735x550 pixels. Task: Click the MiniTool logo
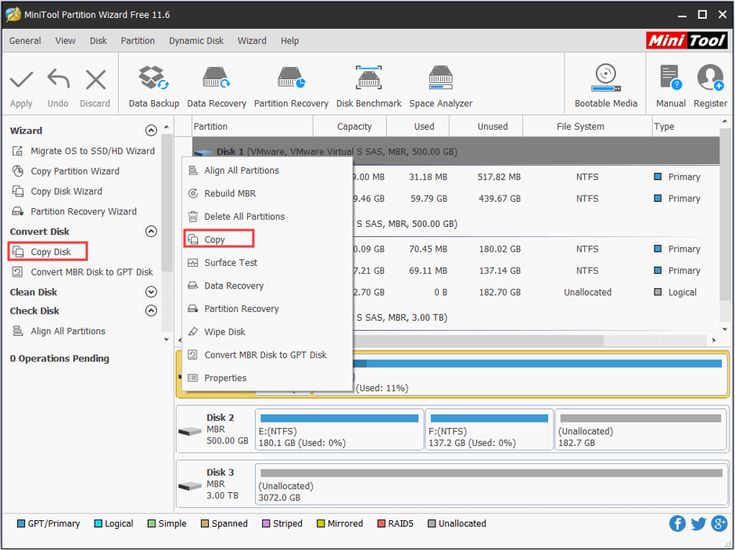687,41
